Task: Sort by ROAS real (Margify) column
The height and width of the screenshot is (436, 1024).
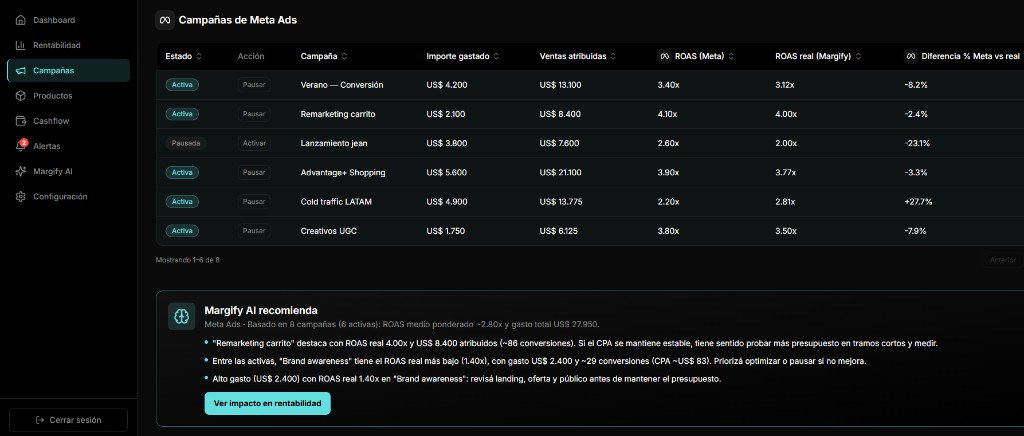Action: [817, 56]
